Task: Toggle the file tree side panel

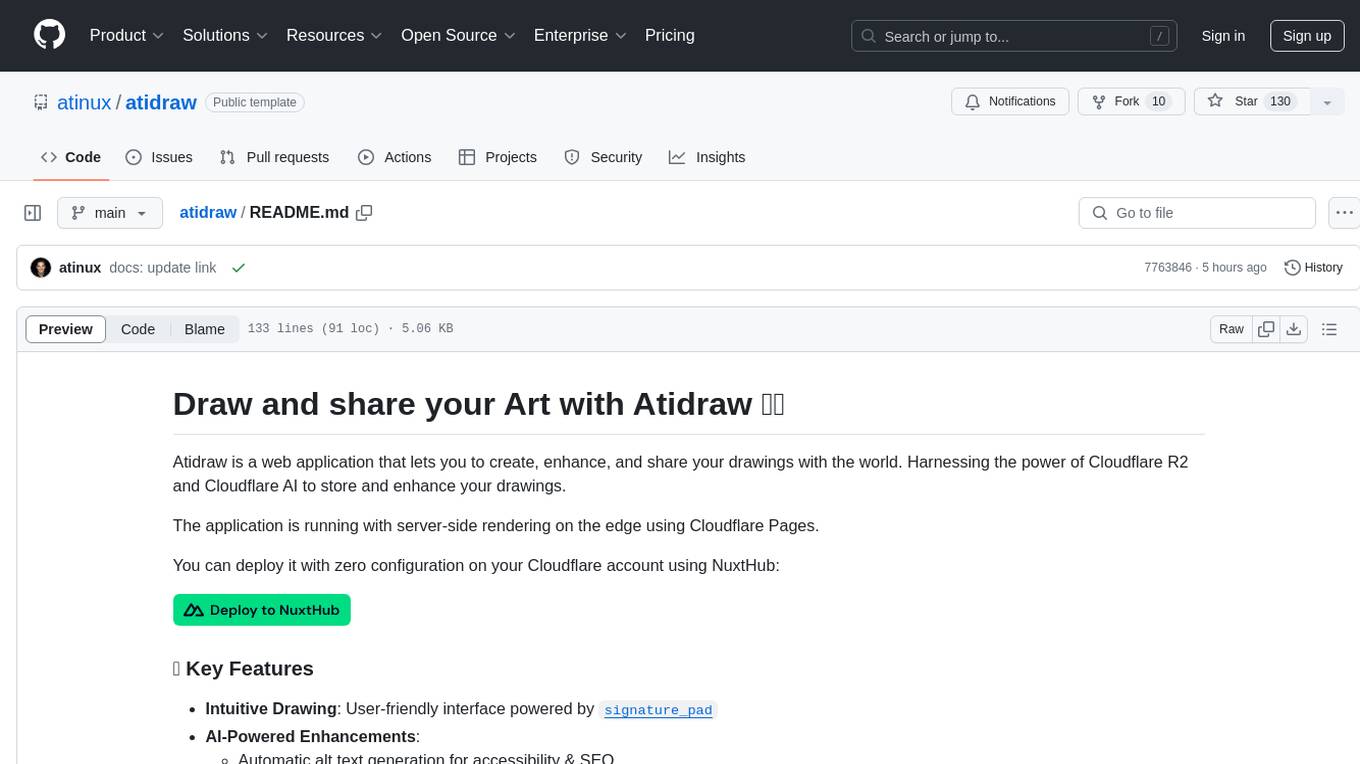Action: [33, 213]
